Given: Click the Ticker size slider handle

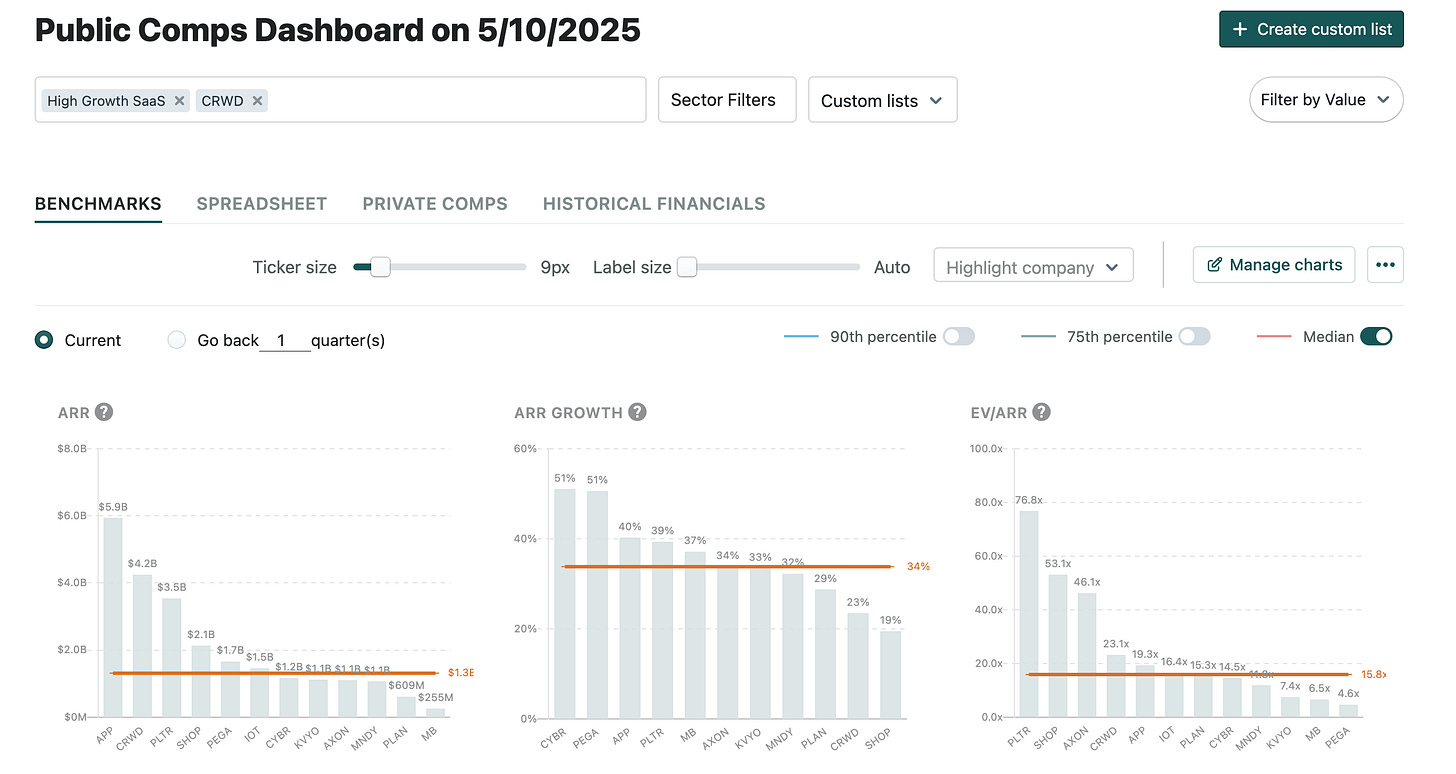Looking at the screenshot, I should [380, 267].
